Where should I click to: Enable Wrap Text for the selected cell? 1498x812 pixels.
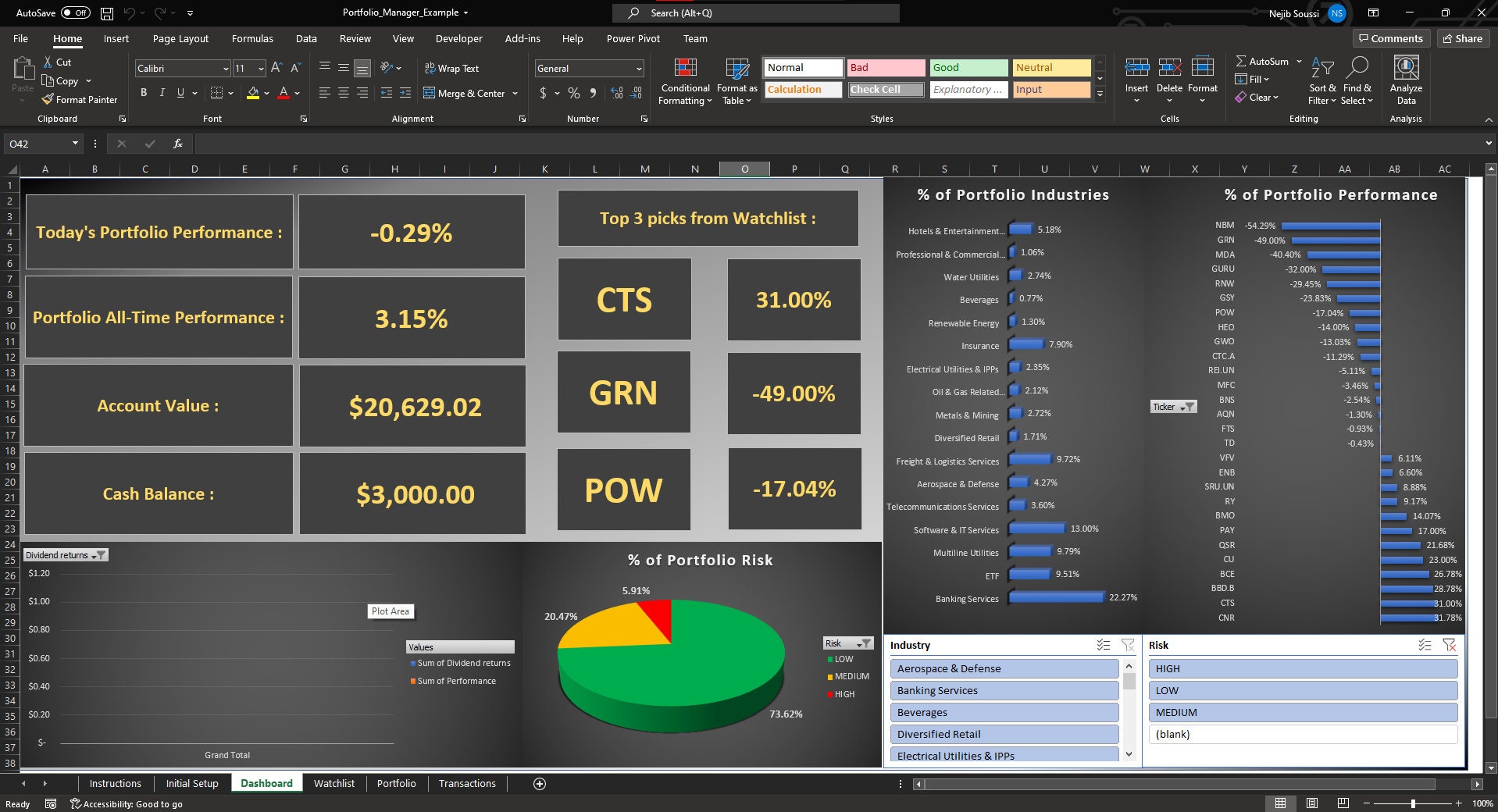[x=451, y=68]
